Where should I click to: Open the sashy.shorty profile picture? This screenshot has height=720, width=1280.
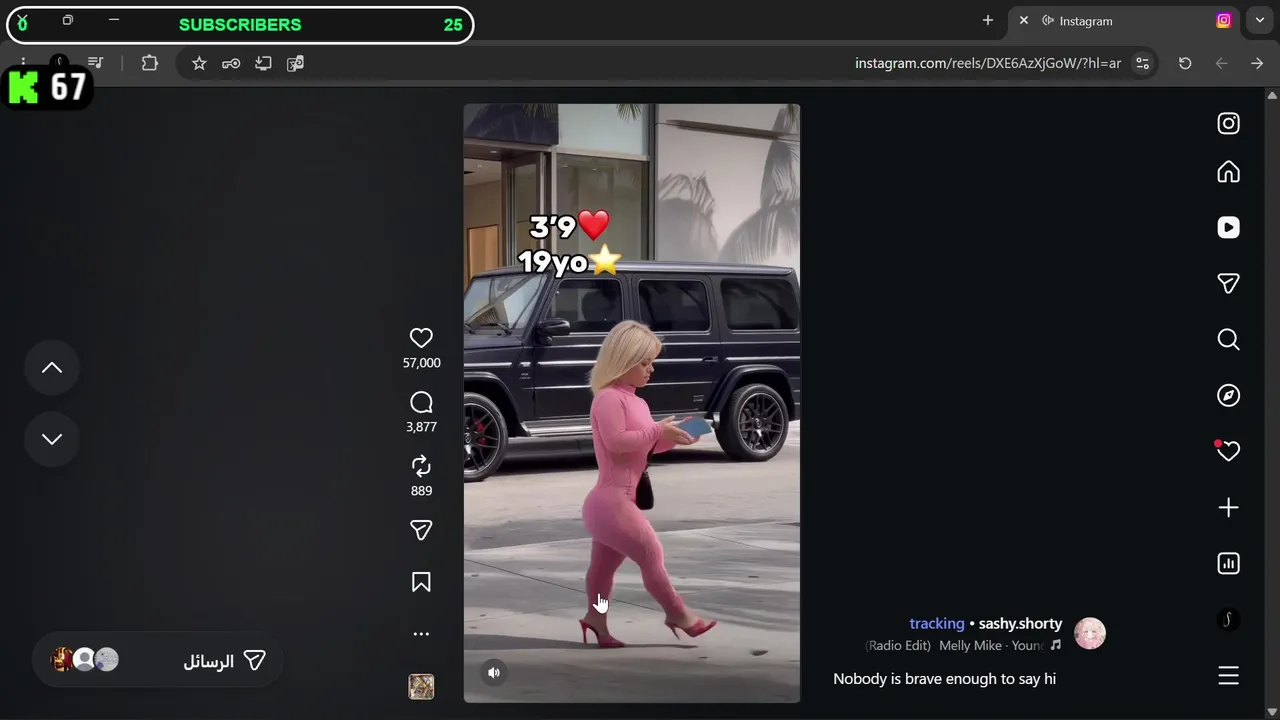click(1090, 633)
